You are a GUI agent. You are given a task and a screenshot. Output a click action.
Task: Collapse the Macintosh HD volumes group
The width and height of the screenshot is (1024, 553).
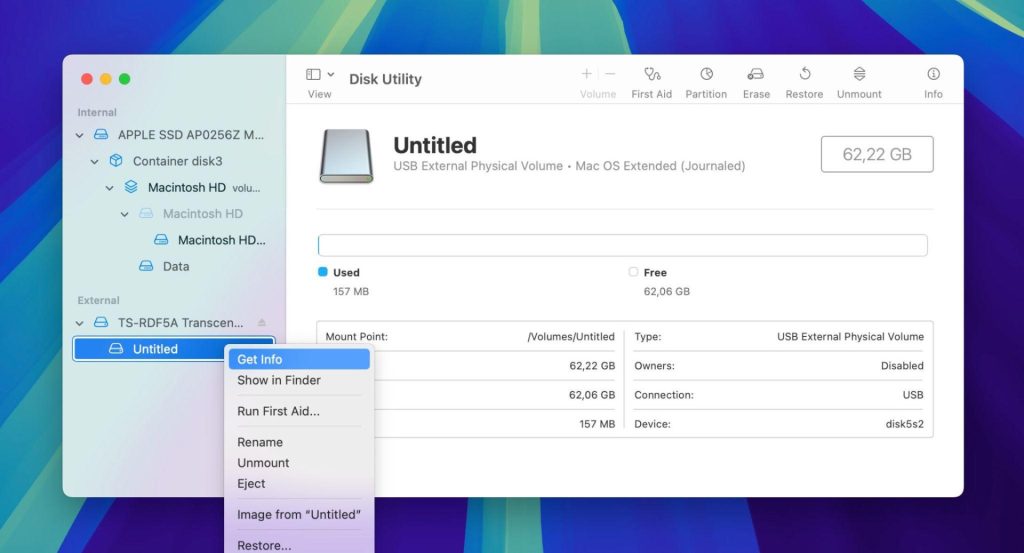point(110,188)
